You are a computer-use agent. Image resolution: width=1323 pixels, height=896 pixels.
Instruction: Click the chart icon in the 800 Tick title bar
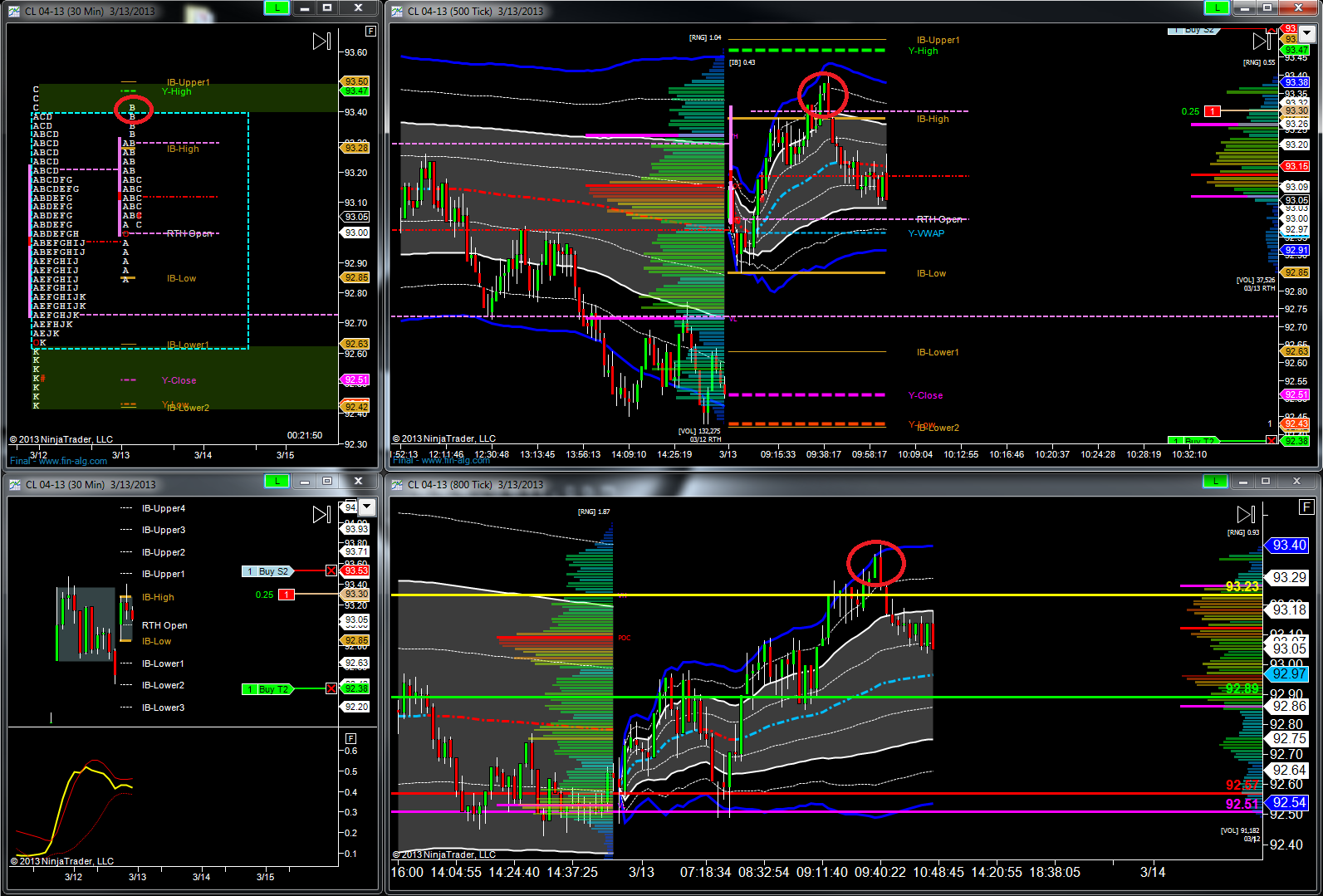pos(397,484)
